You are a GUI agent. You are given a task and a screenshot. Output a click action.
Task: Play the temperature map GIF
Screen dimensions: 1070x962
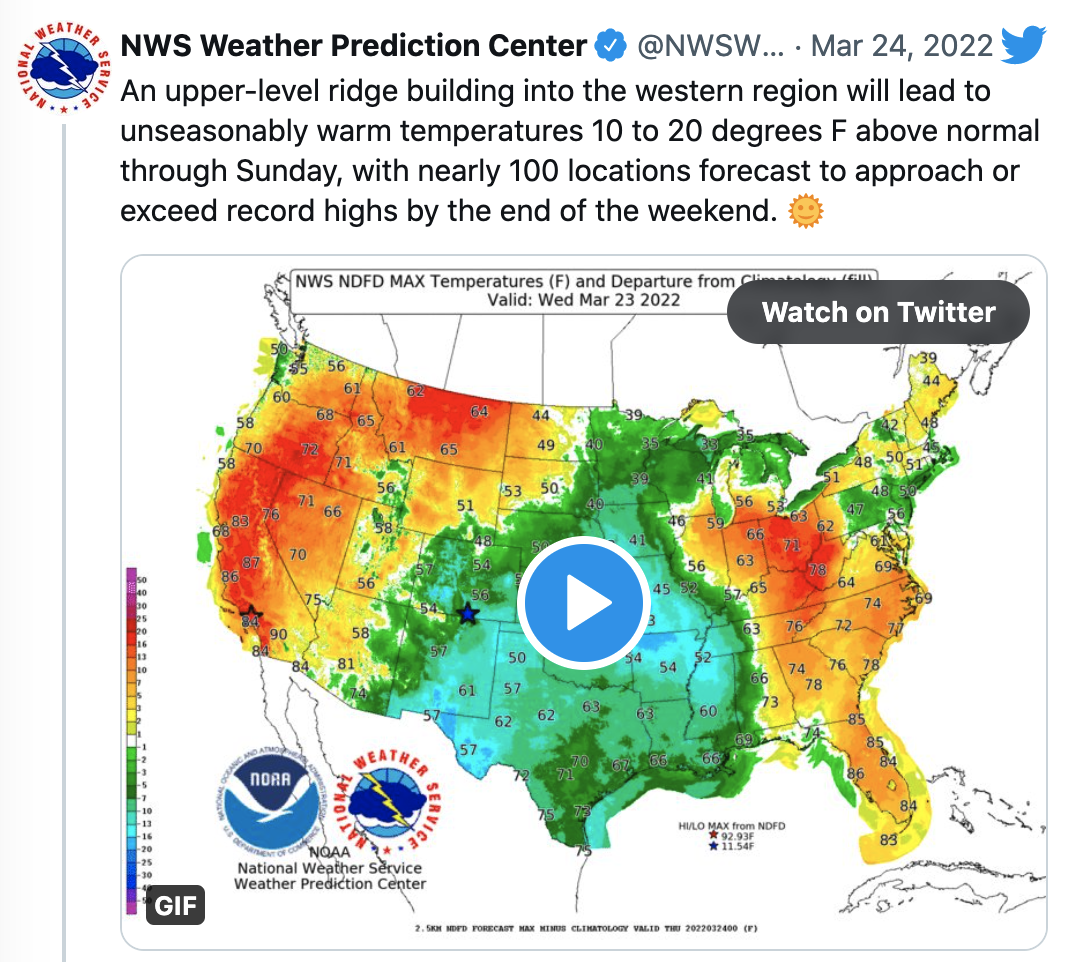click(583, 602)
